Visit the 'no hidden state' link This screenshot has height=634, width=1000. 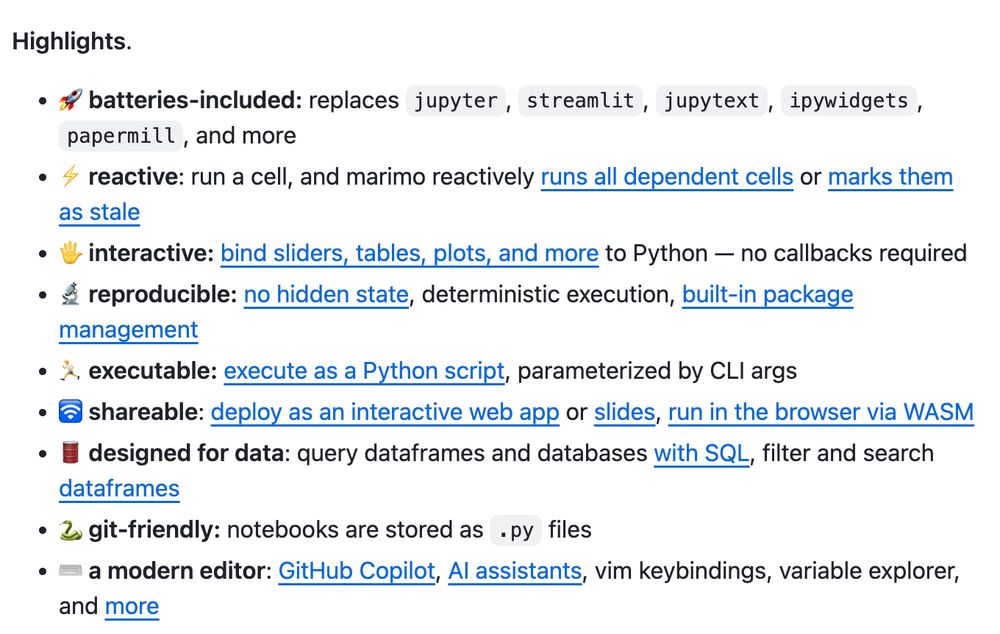pyautogui.click(x=326, y=295)
